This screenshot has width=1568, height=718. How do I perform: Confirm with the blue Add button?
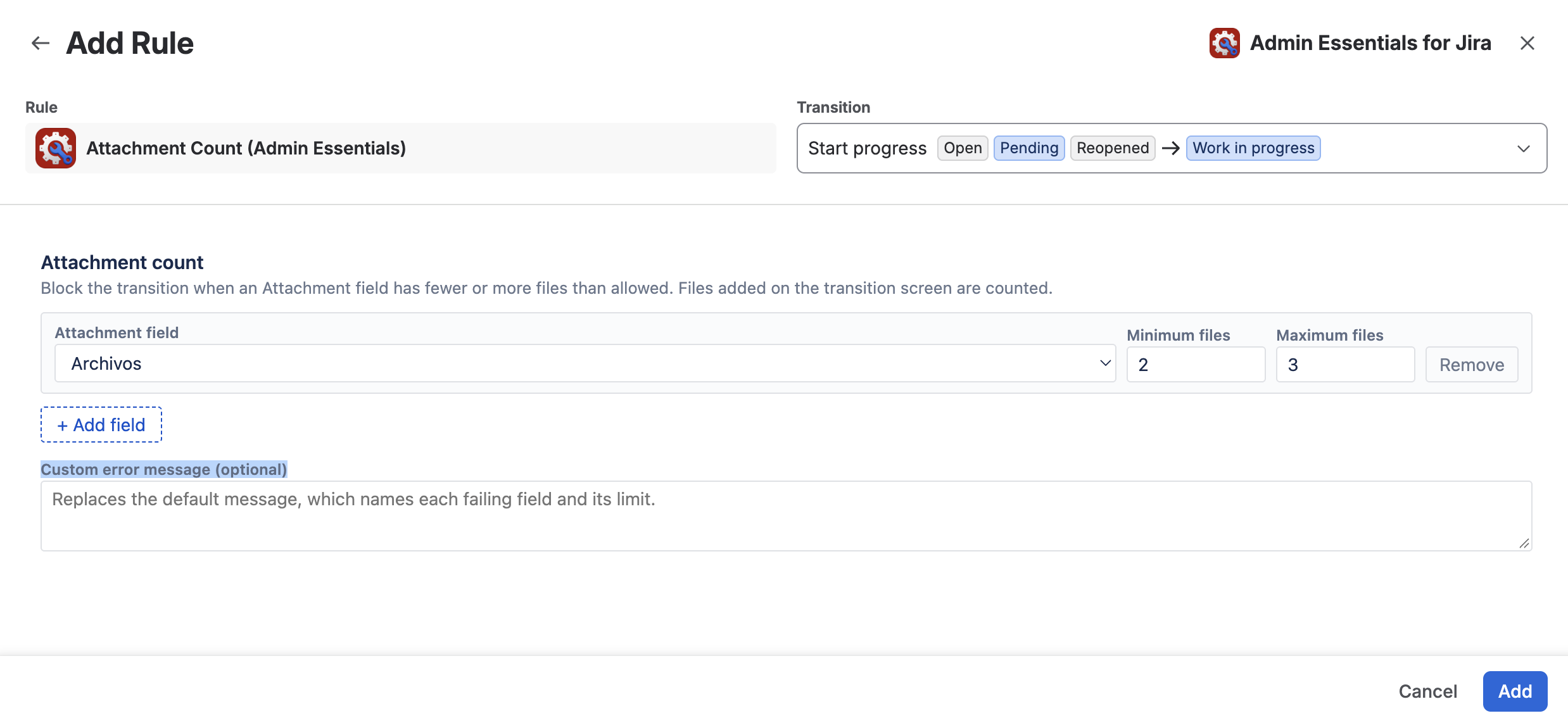click(x=1515, y=691)
